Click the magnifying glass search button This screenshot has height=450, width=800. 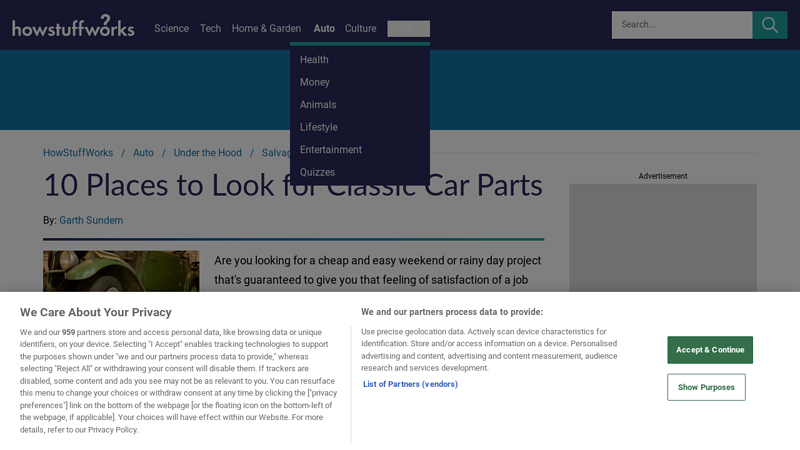pyautogui.click(x=769, y=25)
